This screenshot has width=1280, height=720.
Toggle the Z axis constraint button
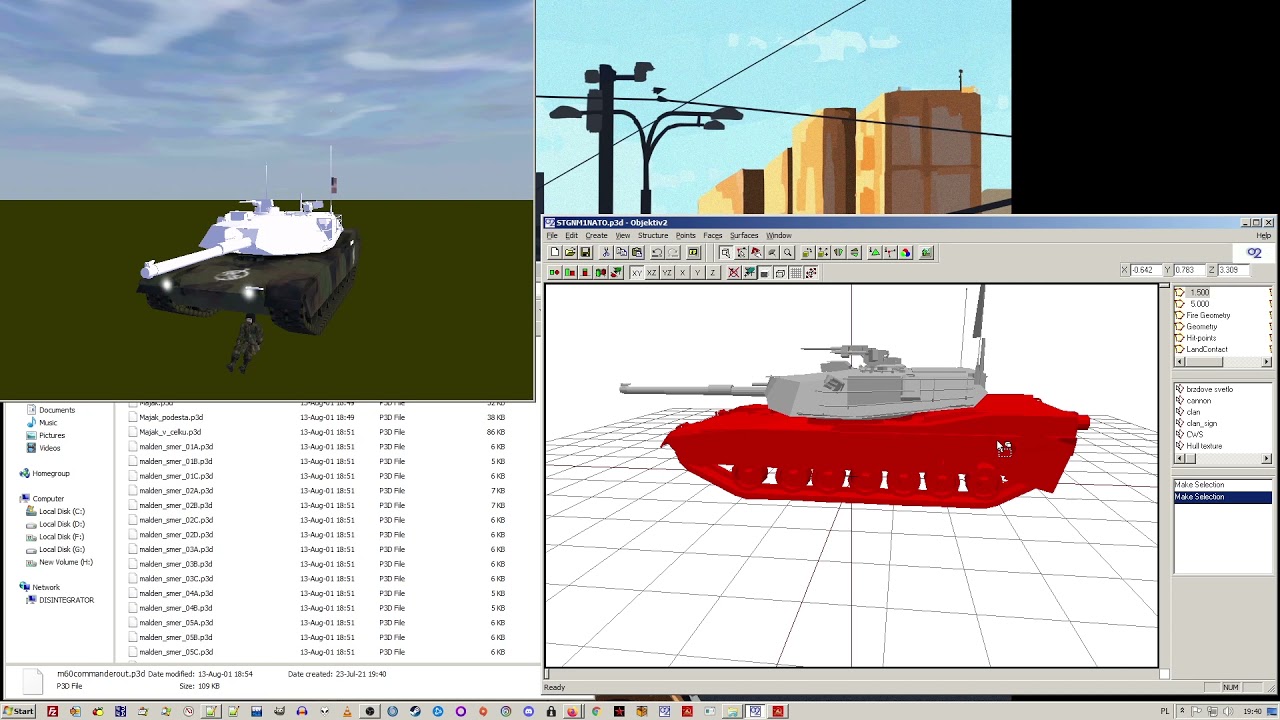[713, 272]
